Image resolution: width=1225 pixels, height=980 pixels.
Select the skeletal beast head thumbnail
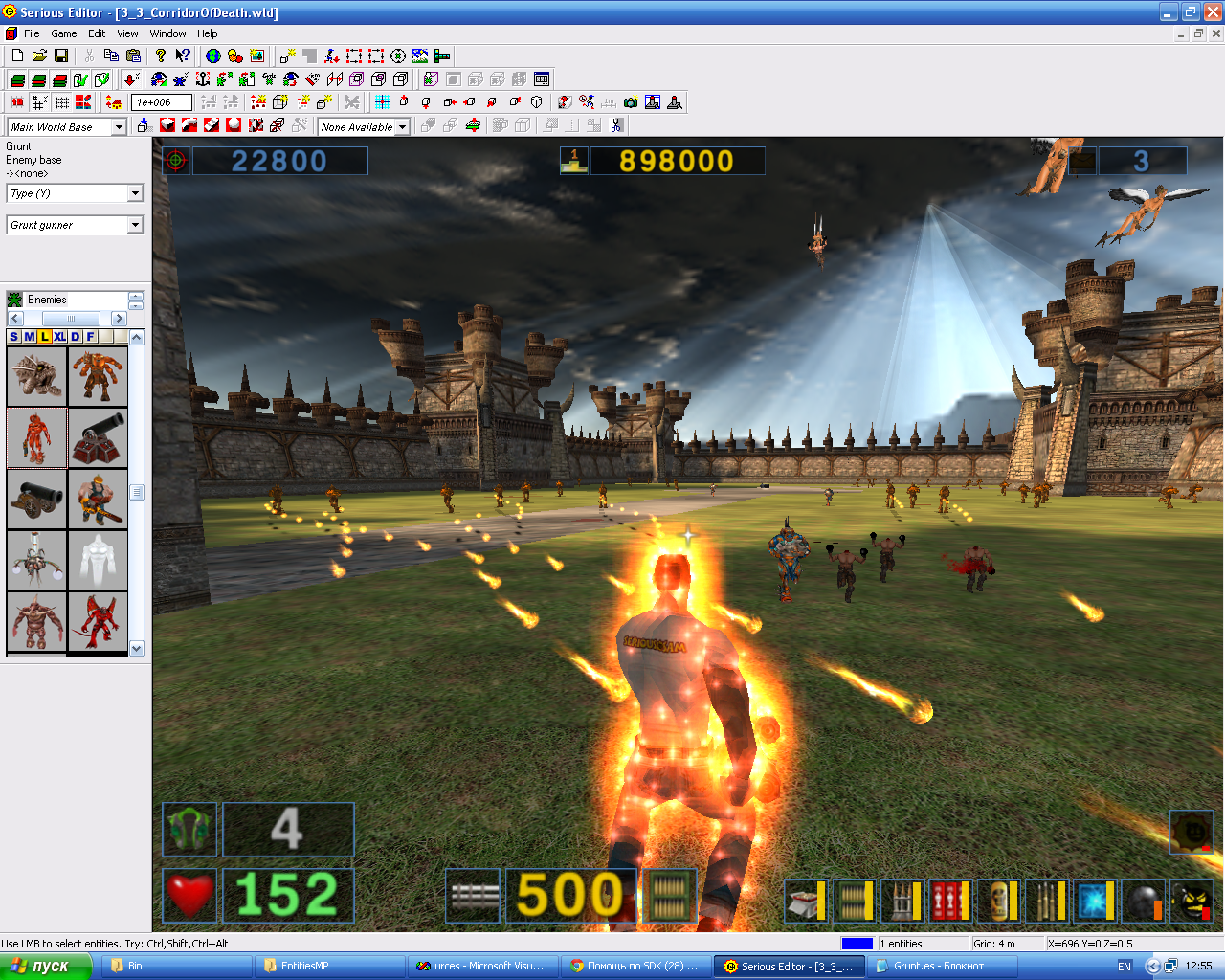(36, 376)
